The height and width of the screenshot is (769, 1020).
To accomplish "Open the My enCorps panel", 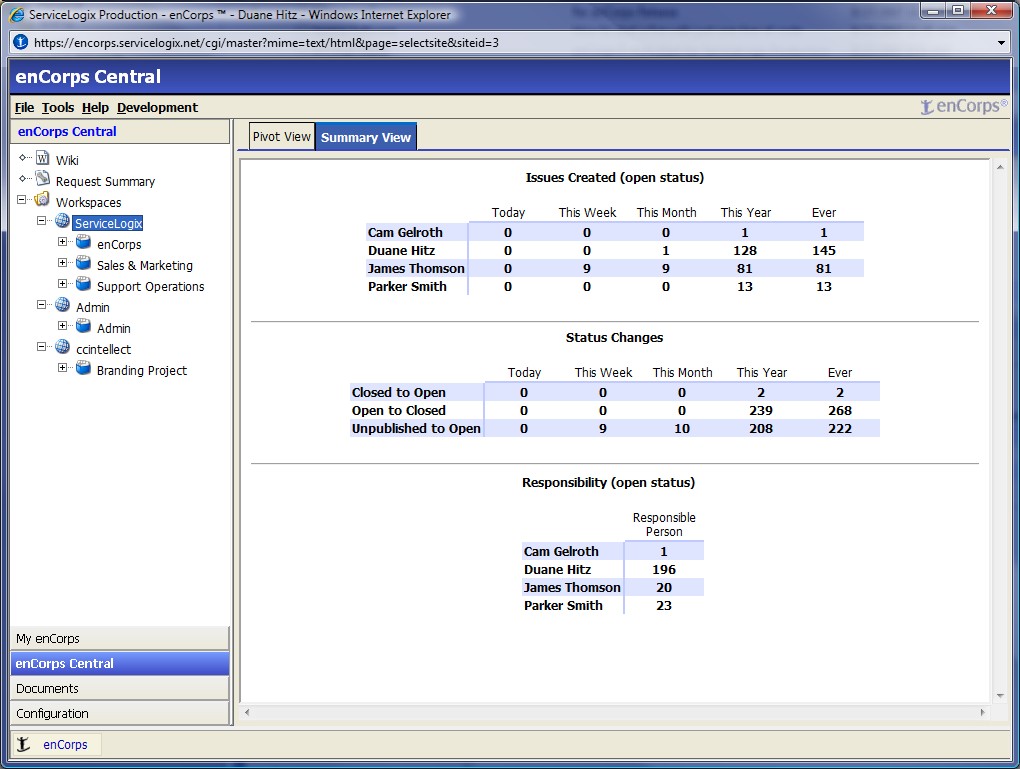I will (x=120, y=638).
